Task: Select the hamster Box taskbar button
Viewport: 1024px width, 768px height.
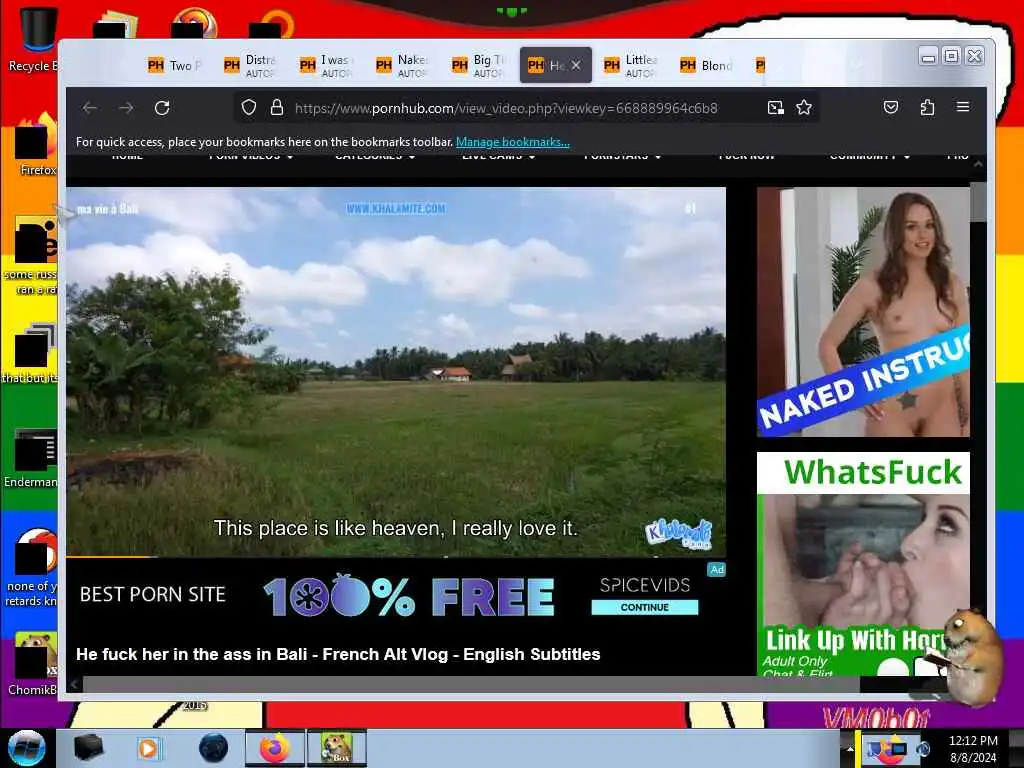Action: coord(337,748)
